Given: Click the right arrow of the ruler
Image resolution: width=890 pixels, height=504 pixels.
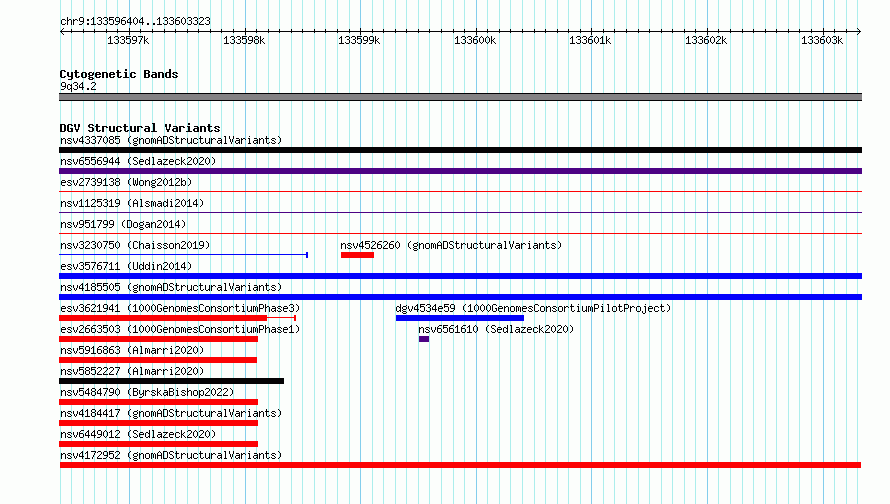Looking at the screenshot, I should pos(859,31).
